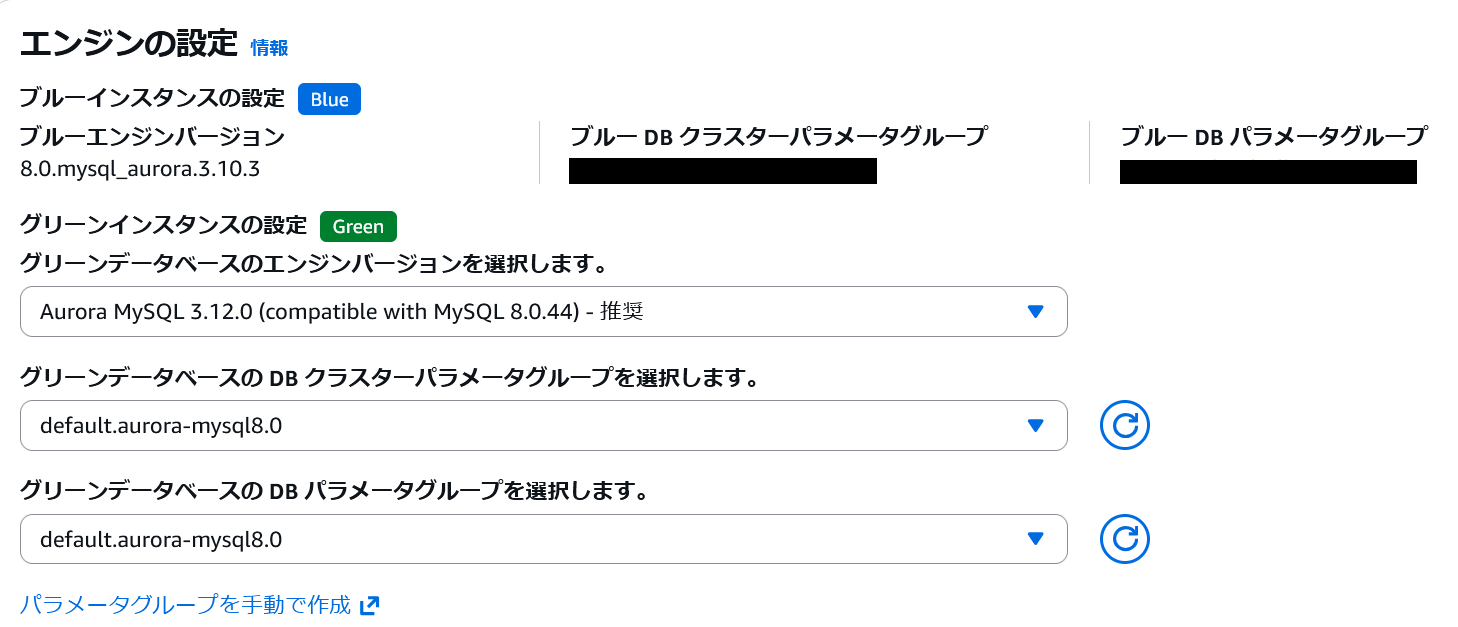
Task: Click the エンジンの設定 heading
Action: point(128,44)
